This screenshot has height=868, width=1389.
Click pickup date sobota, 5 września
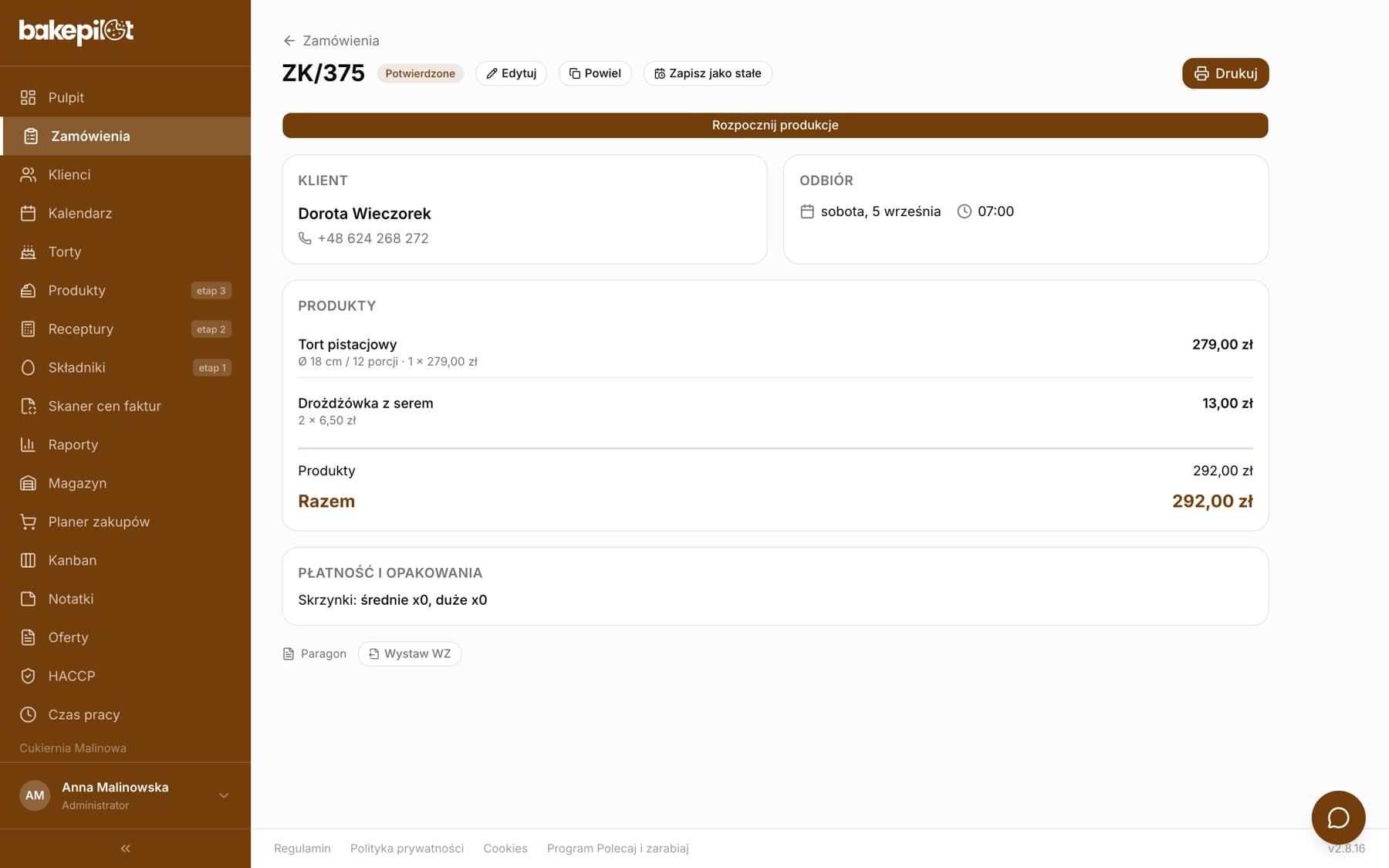[880, 211]
